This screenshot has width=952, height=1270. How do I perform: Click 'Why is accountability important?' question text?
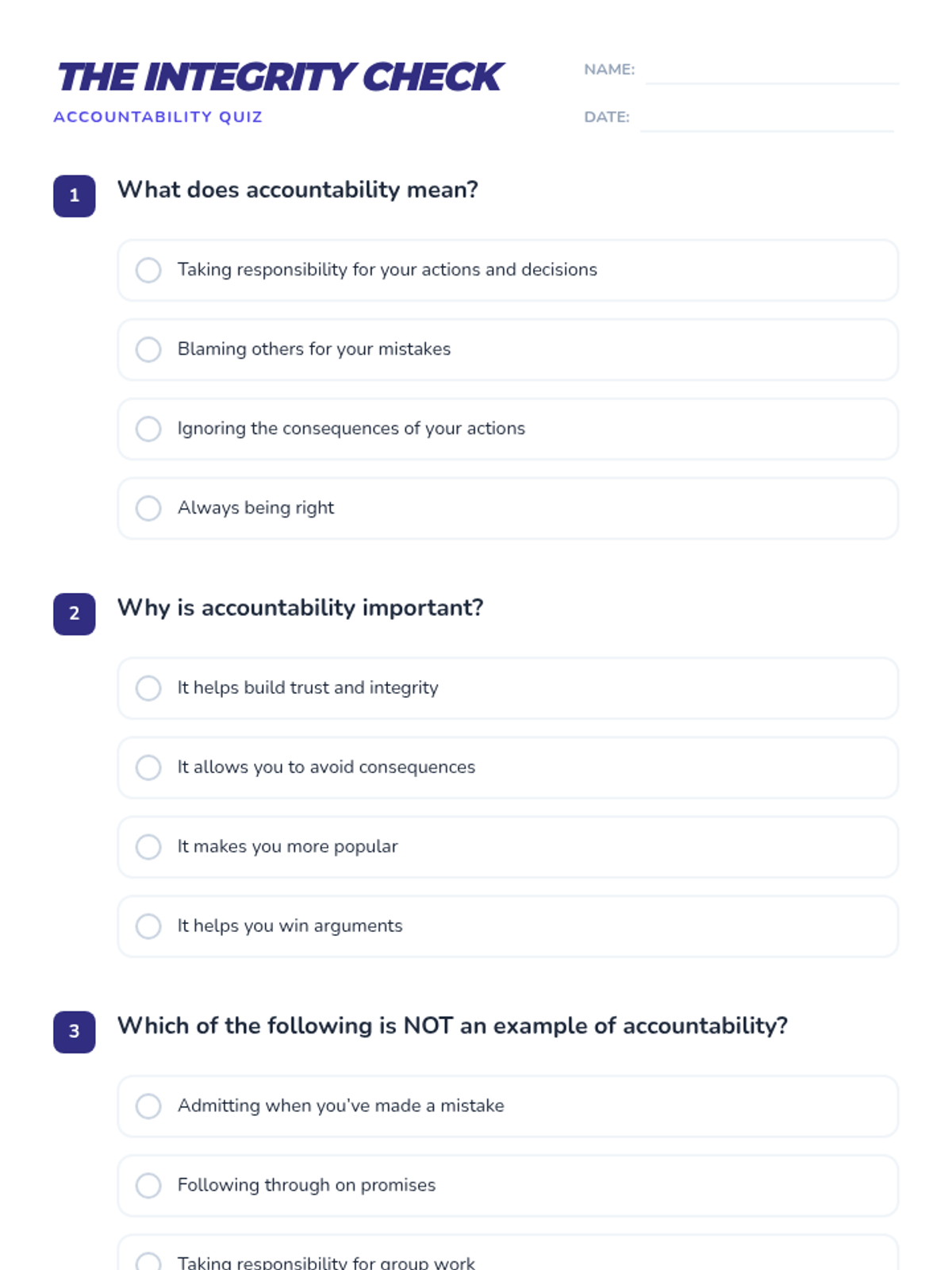tap(300, 608)
